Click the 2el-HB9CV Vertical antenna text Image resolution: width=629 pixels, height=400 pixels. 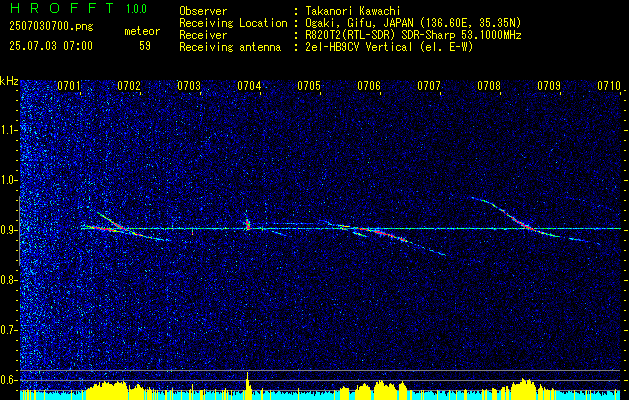click(389, 47)
